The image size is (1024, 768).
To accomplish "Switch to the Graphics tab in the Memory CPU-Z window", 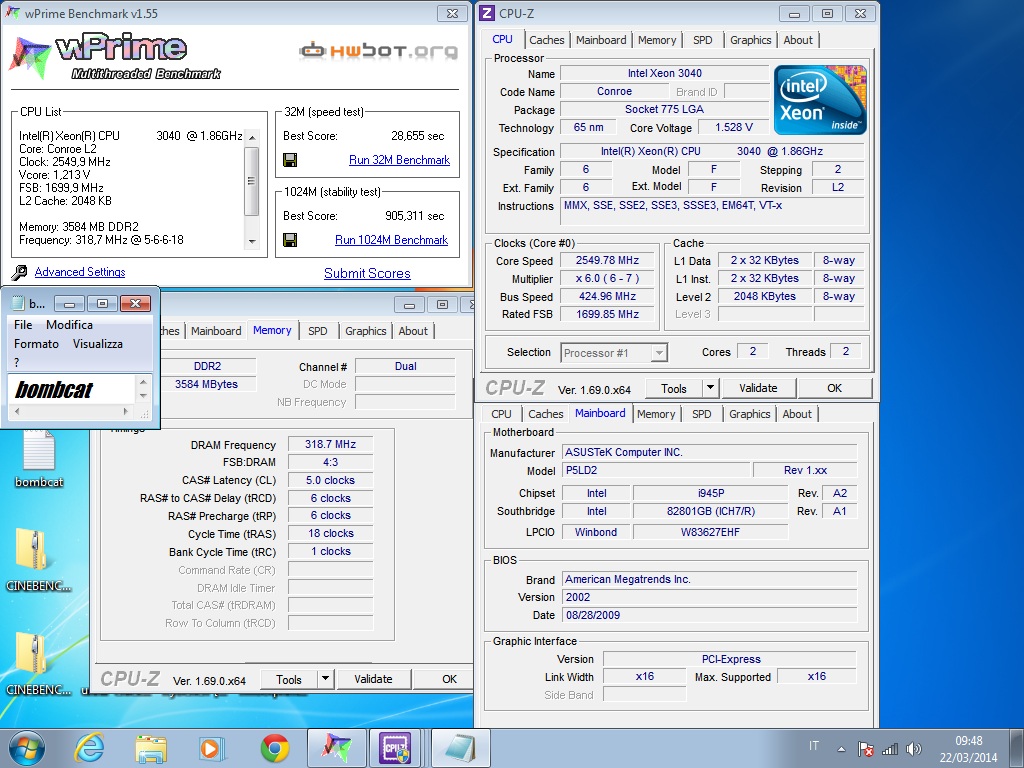I will pyautogui.click(x=366, y=331).
